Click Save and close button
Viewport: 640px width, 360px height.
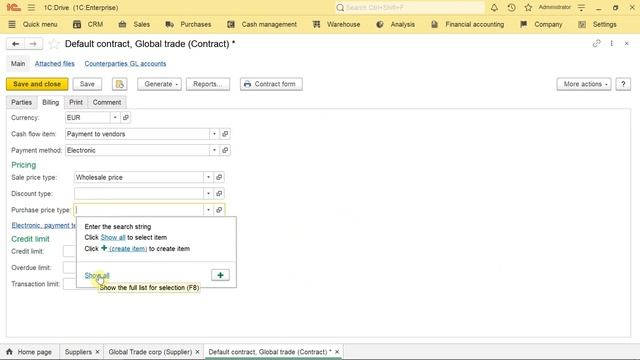(37, 84)
